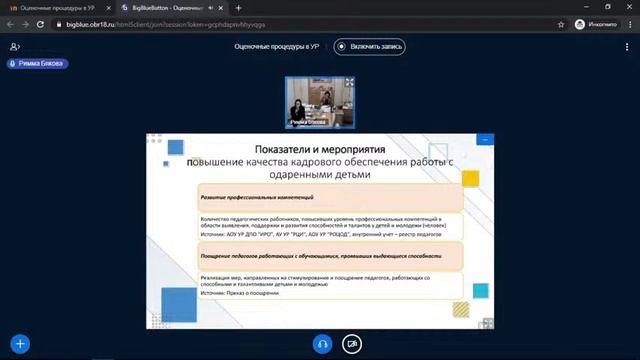Reload the current page

click(40, 24)
